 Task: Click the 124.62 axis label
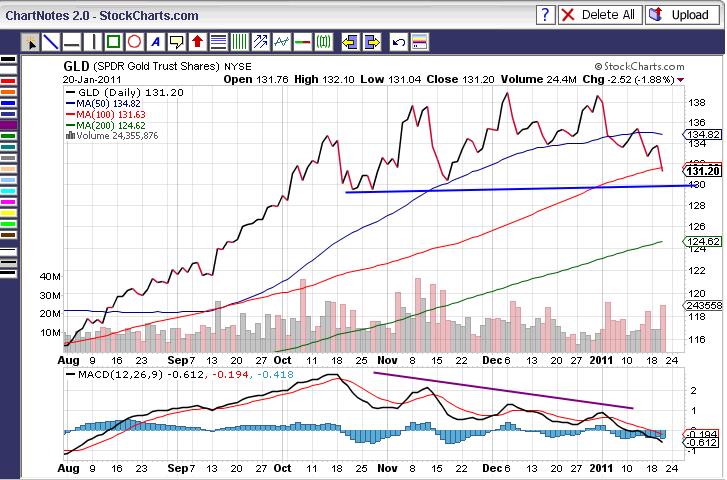click(x=702, y=242)
